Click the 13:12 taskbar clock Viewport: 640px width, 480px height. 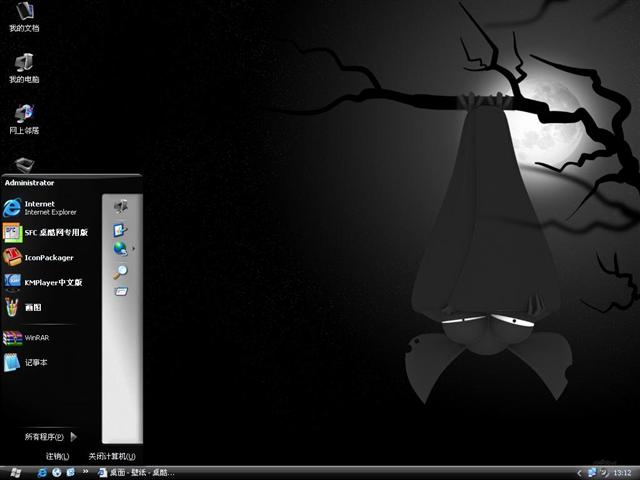(622, 473)
